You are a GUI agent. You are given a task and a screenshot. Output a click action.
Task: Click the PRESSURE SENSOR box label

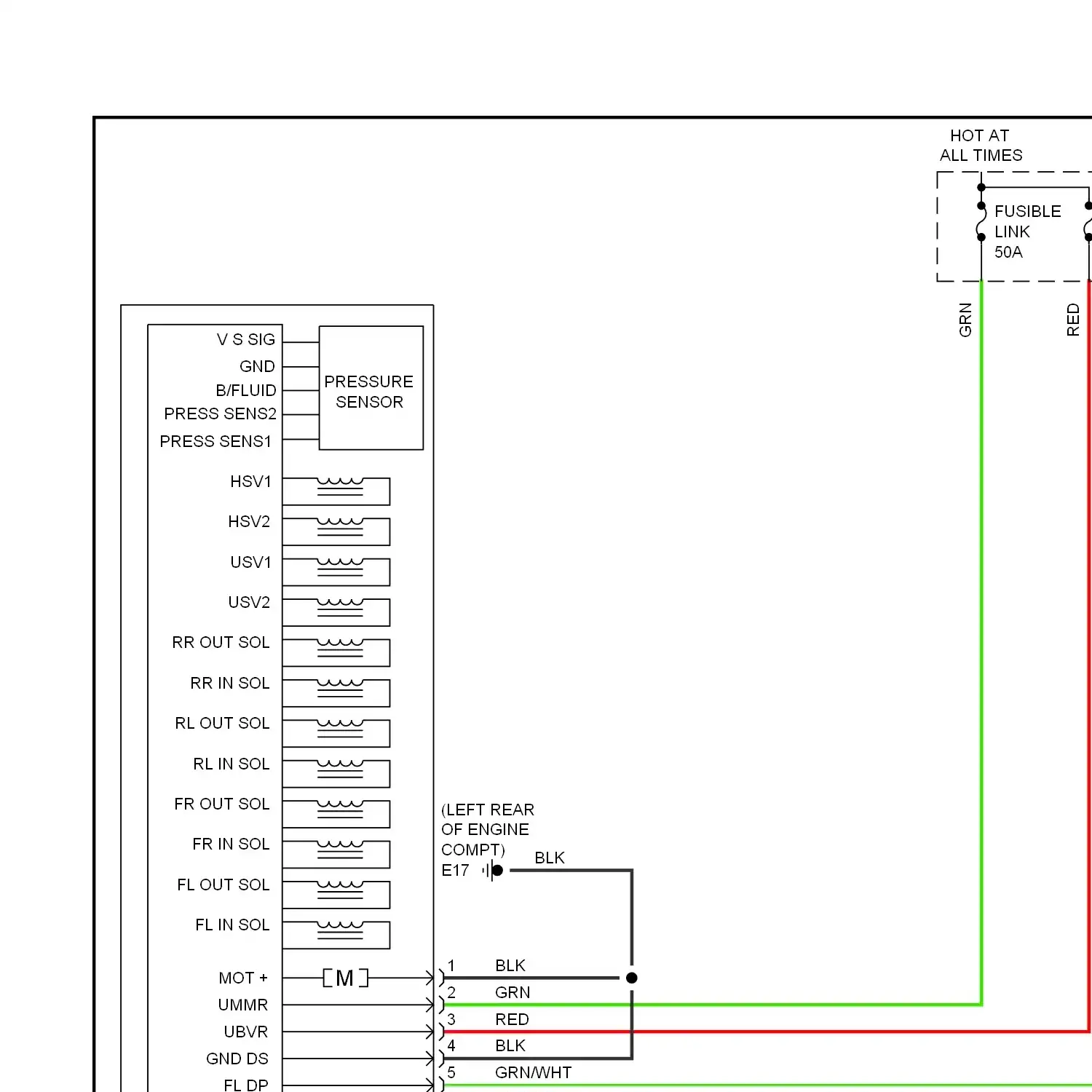tap(368, 392)
